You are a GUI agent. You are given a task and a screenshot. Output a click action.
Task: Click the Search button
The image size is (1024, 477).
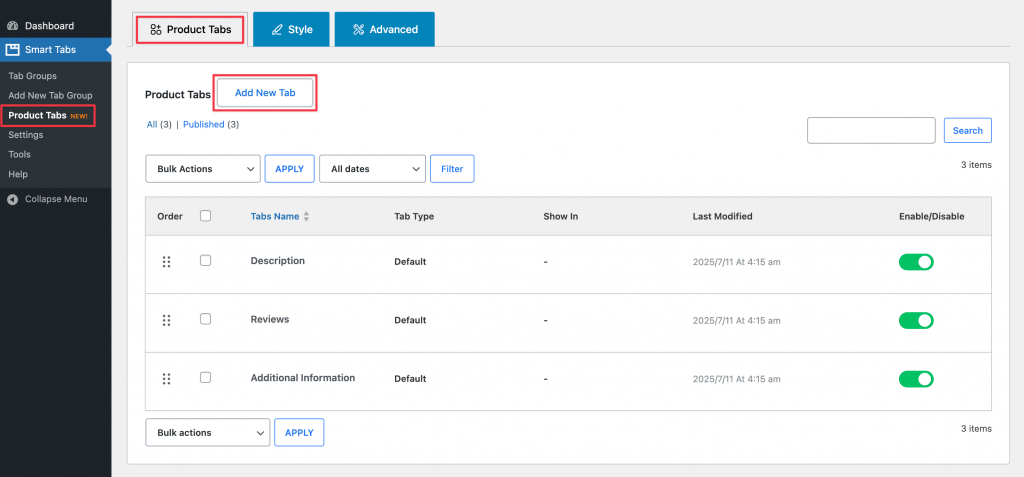(x=968, y=131)
